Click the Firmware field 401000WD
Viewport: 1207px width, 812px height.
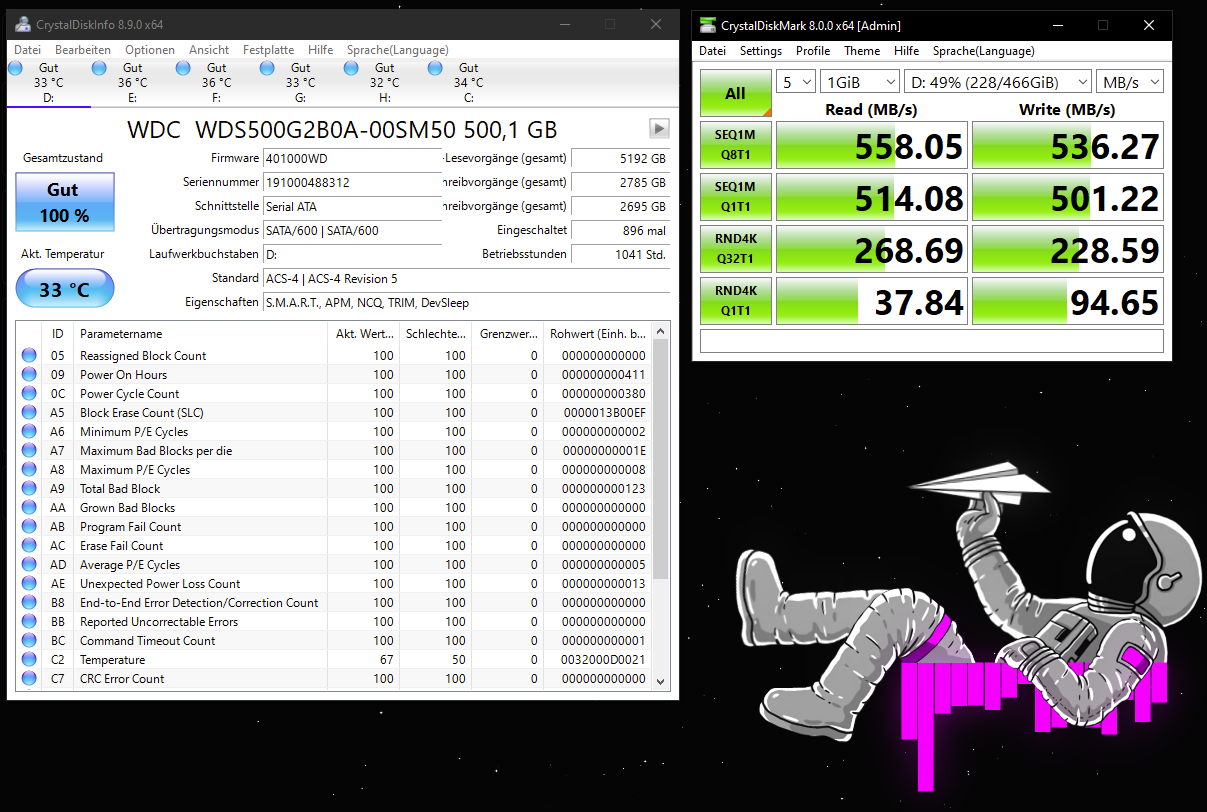point(352,158)
